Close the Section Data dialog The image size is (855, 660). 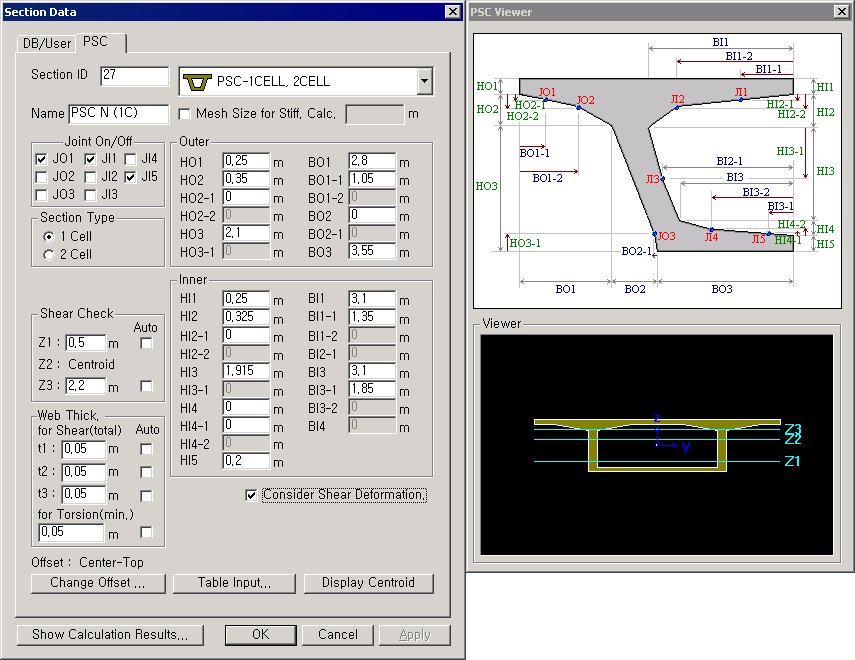453,11
